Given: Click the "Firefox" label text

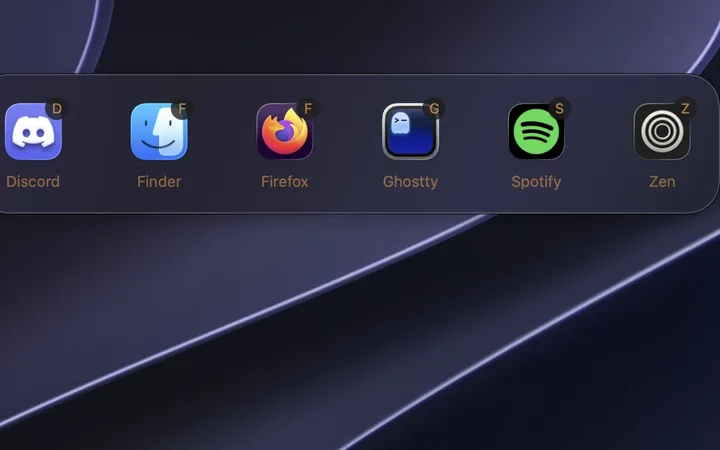Looking at the screenshot, I should pos(285,181).
